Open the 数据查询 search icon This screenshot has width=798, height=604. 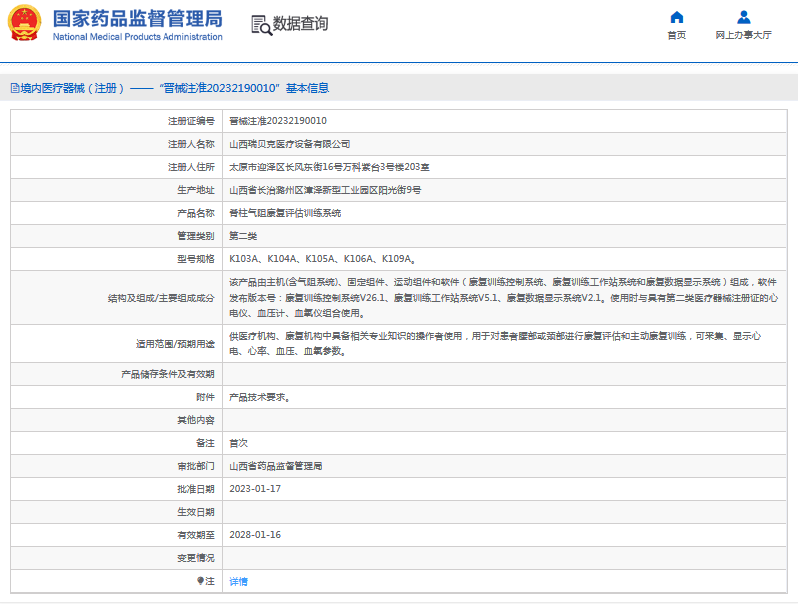point(262,24)
